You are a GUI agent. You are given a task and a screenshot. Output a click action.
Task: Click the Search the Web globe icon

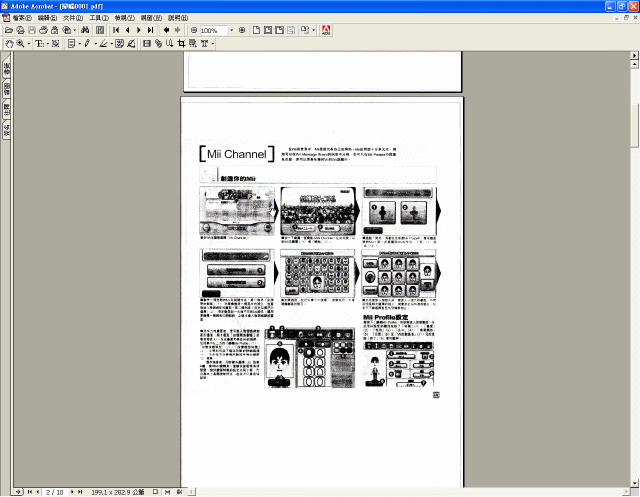coord(67,30)
